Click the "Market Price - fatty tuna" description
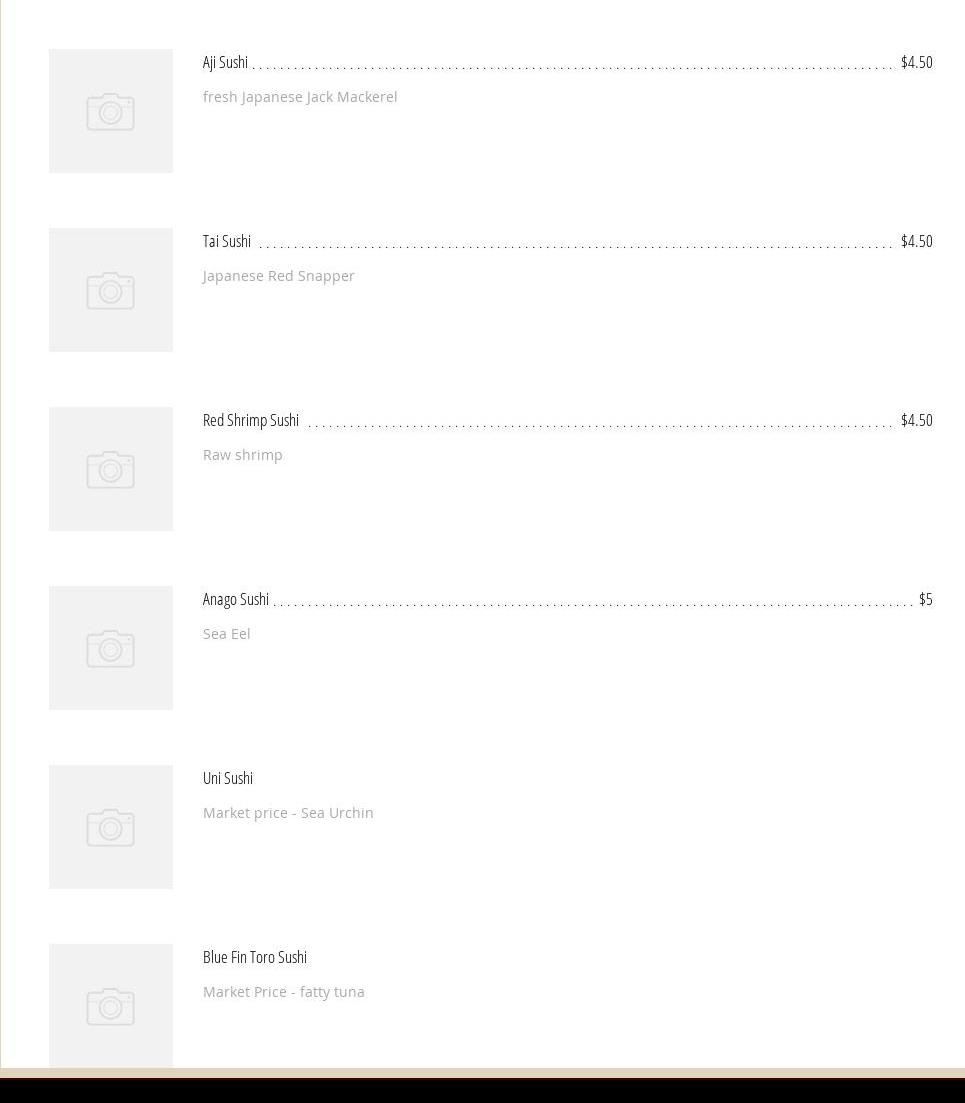Screen dimensions: 965x1103 point(284,992)
